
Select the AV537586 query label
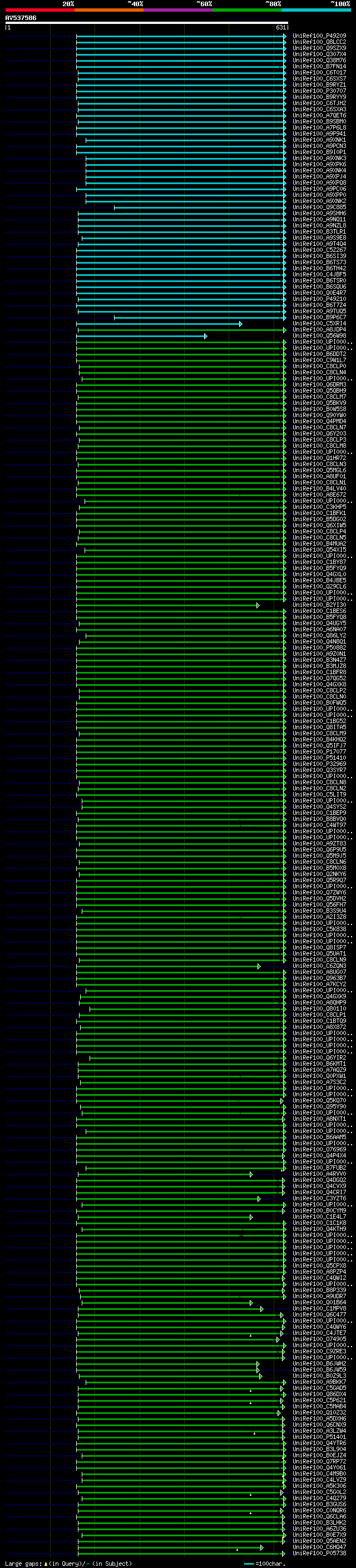[21, 18]
